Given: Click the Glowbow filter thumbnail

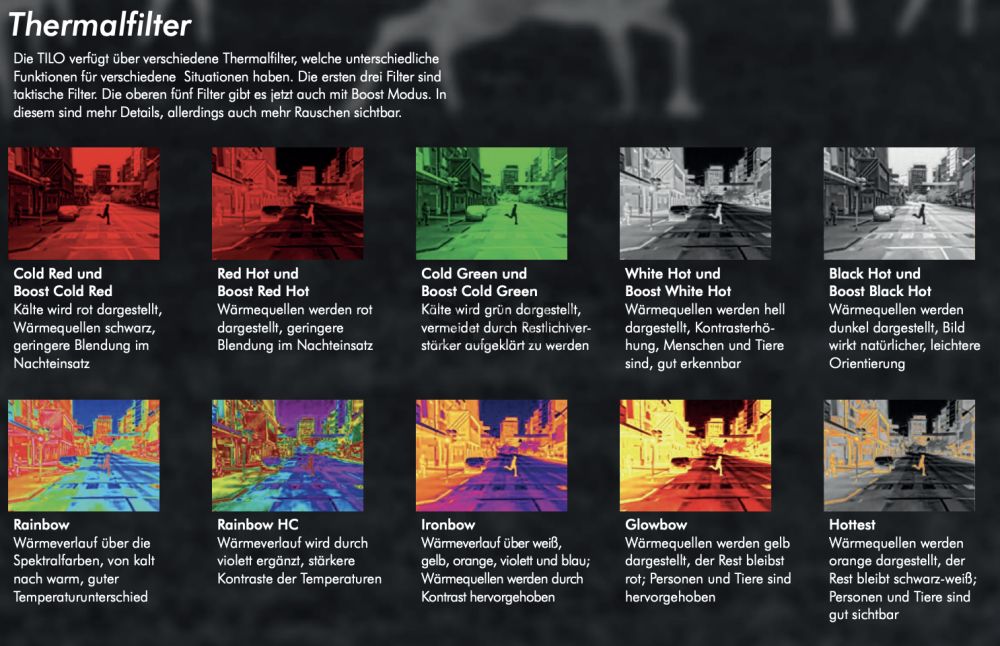Looking at the screenshot, I should 695,455.
